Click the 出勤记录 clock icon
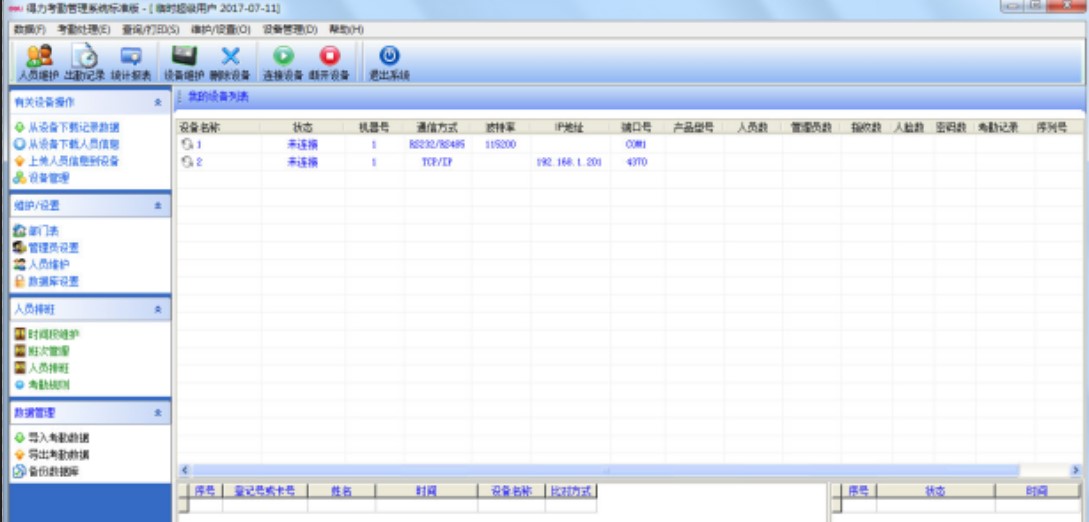Image resolution: width=1089 pixels, height=522 pixels. point(87,60)
